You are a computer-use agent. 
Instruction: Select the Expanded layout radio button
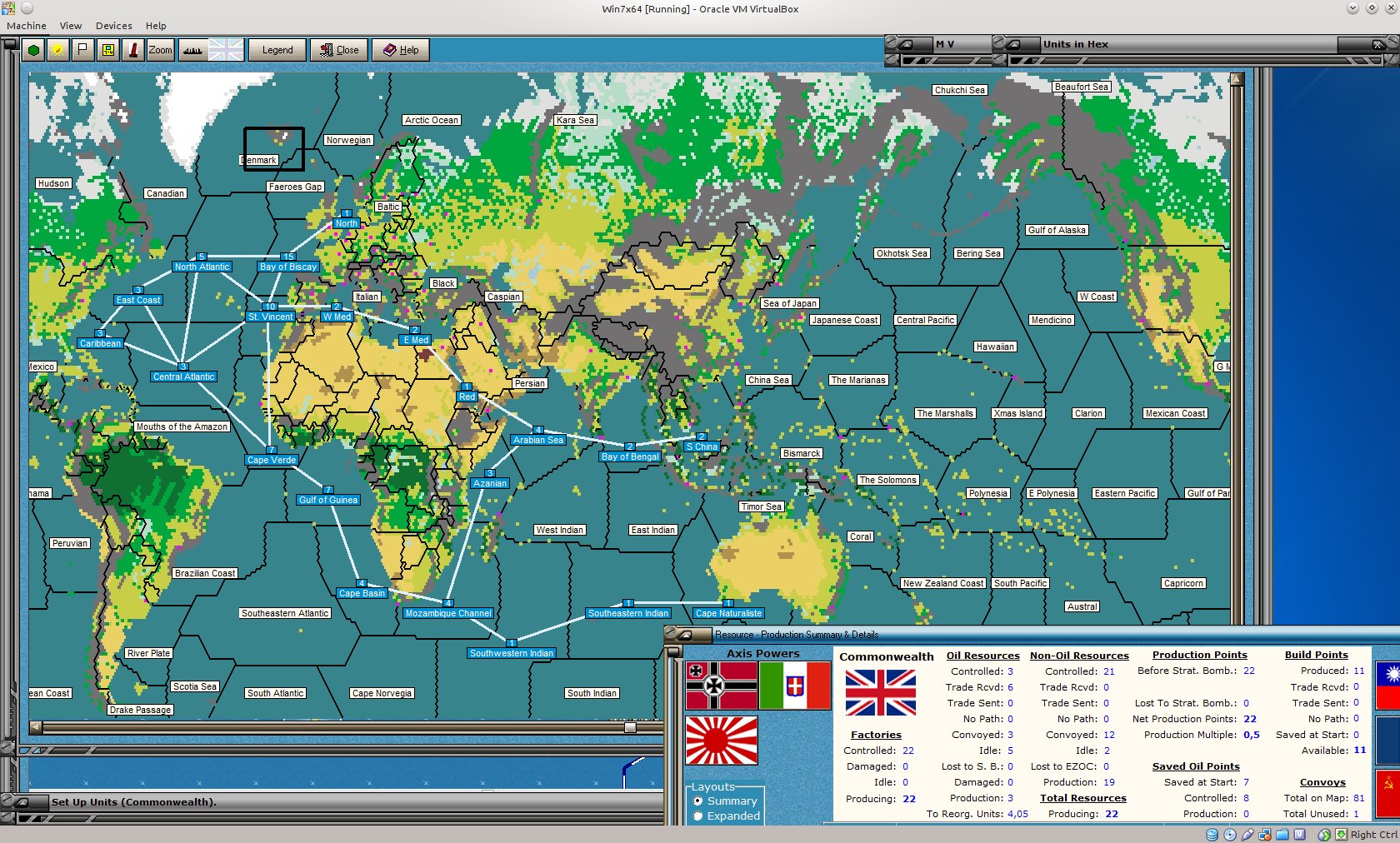[698, 816]
